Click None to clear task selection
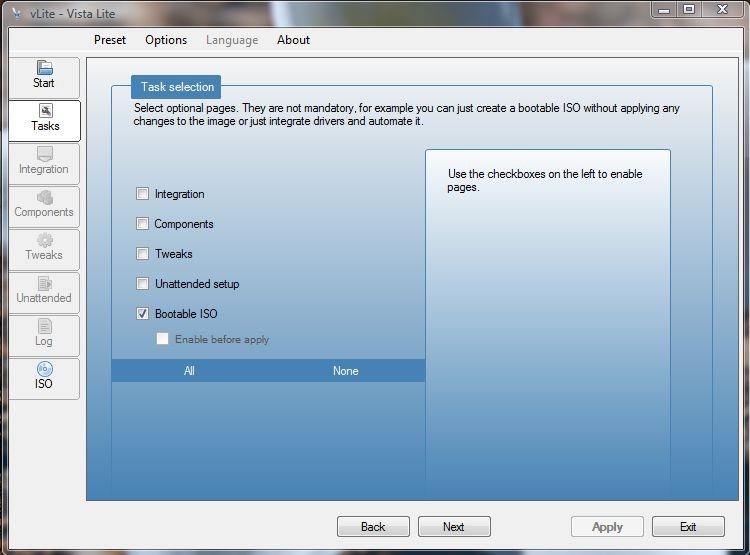 [x=346, y=371]
